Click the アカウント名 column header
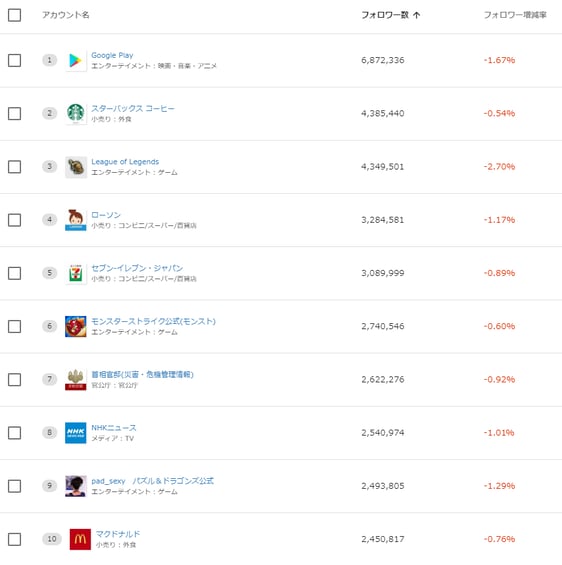562x565 pixels. (x=66, y=15)
